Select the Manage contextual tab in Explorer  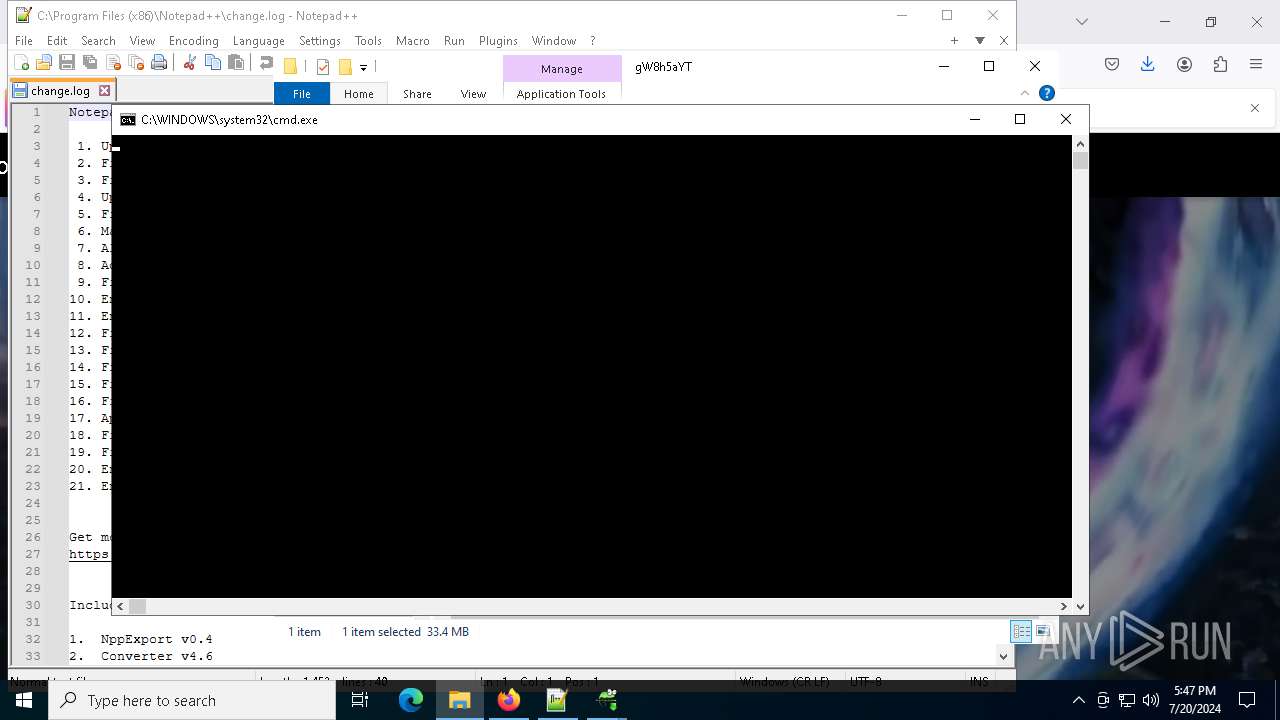pyautogui.click(x=562, y=69)
